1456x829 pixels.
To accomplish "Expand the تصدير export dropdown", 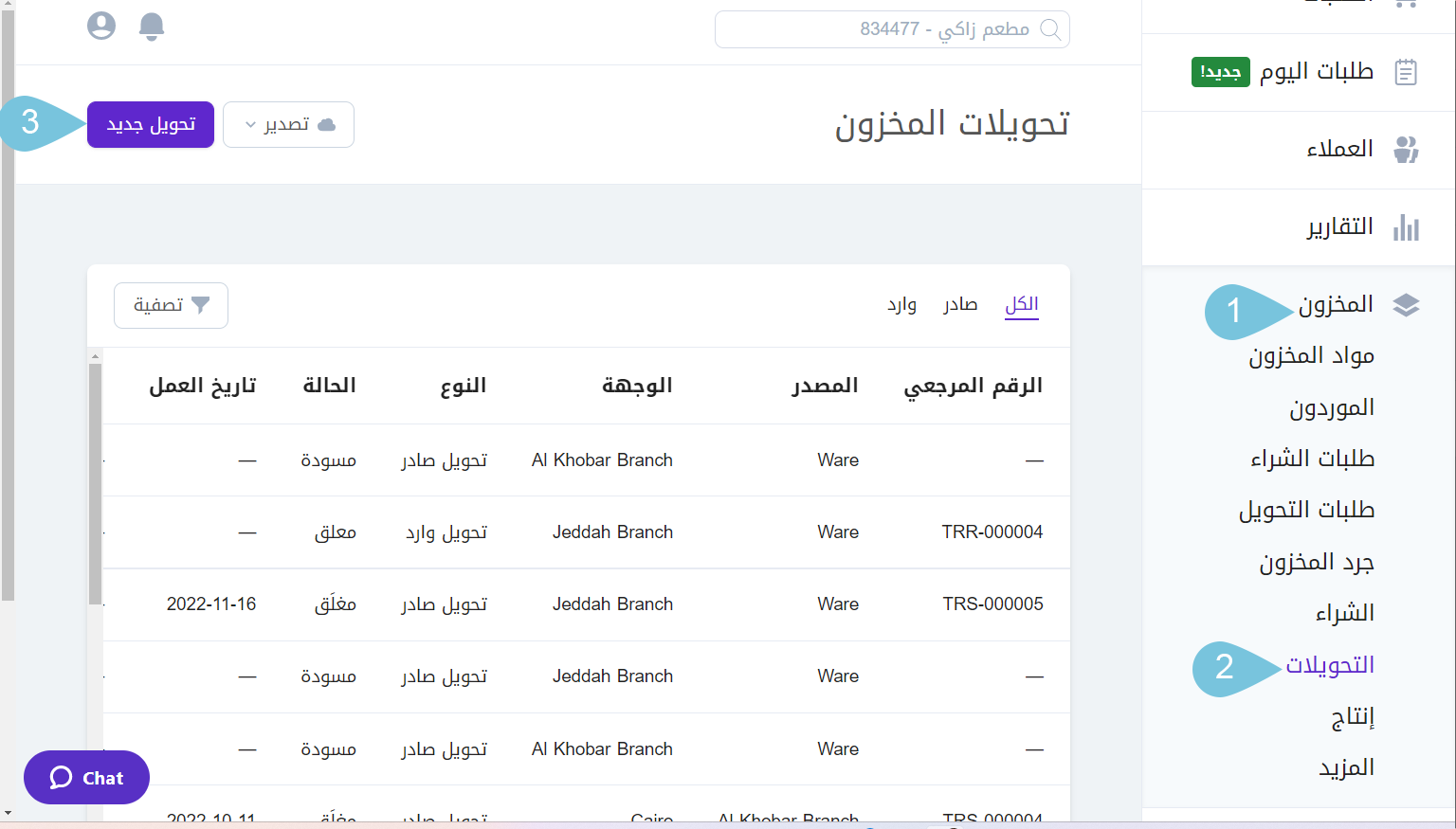I will point(288,125).
